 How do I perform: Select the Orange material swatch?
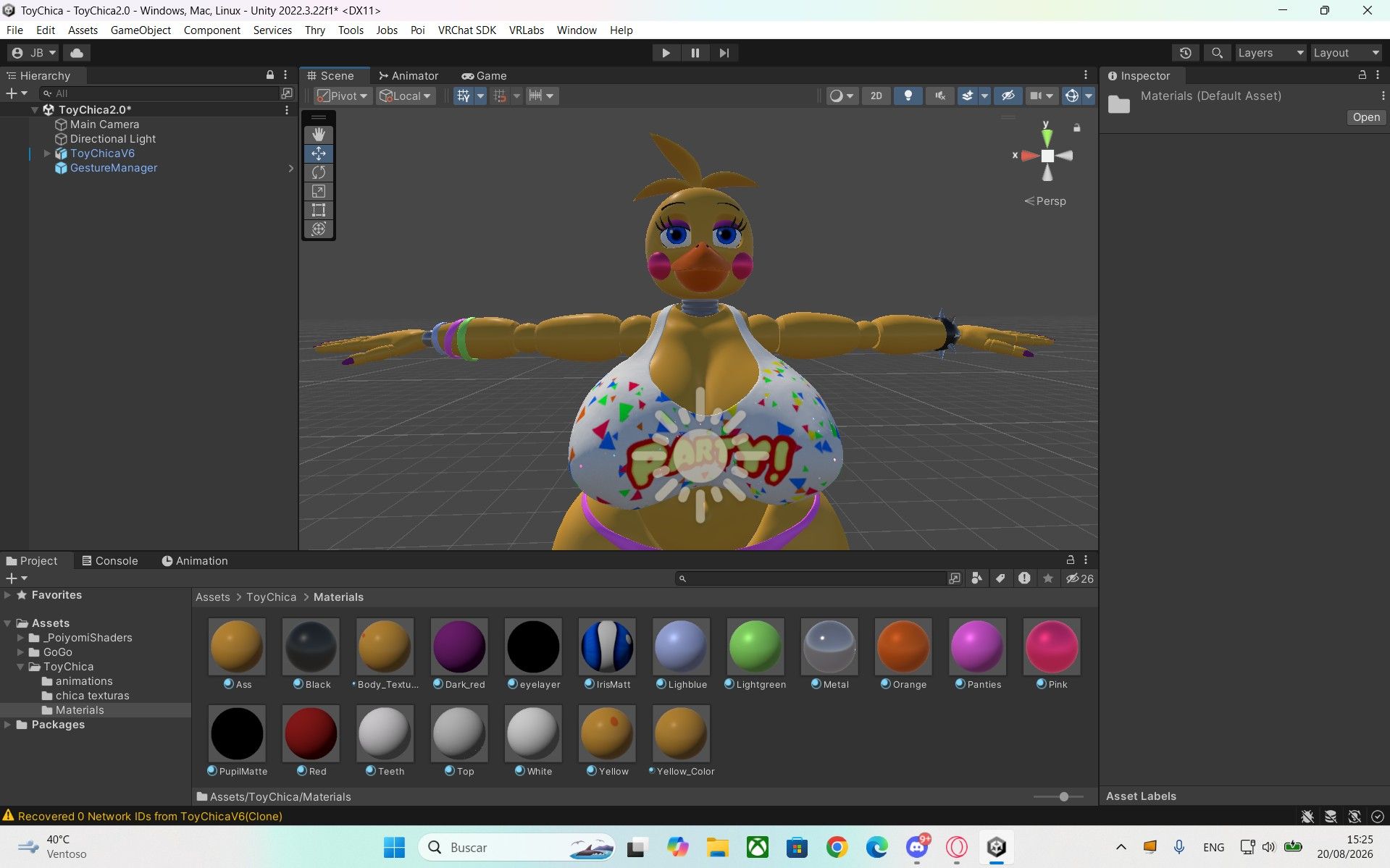point(903,646)
